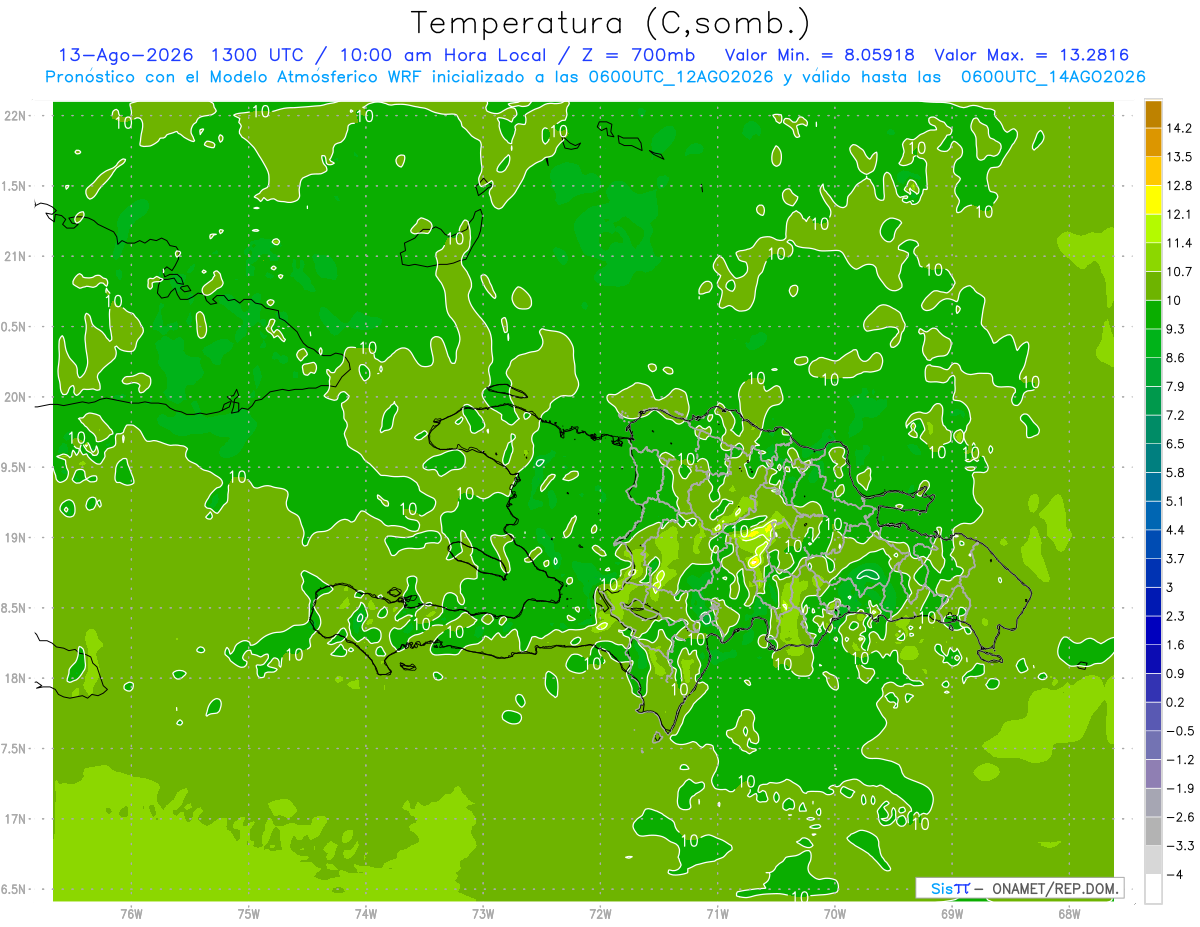1200x927 pixels.
Task: Click the '12.1' color scale label
Action: [x=1180, y=214]
